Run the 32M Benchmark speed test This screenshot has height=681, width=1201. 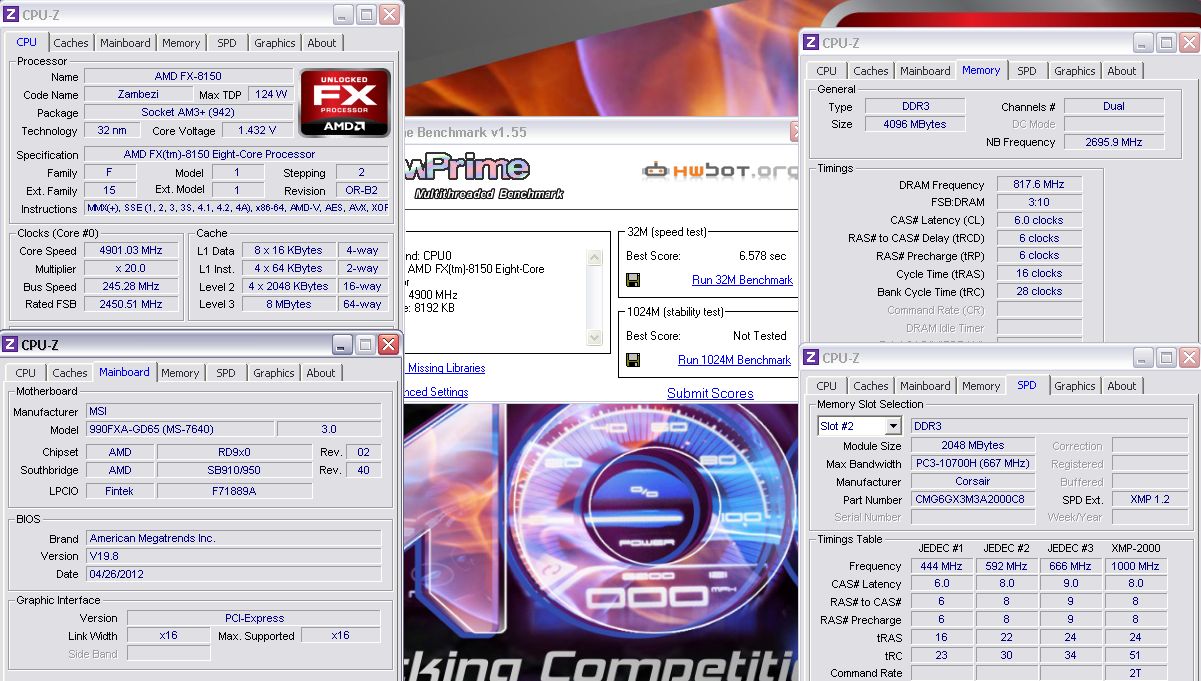742,280
